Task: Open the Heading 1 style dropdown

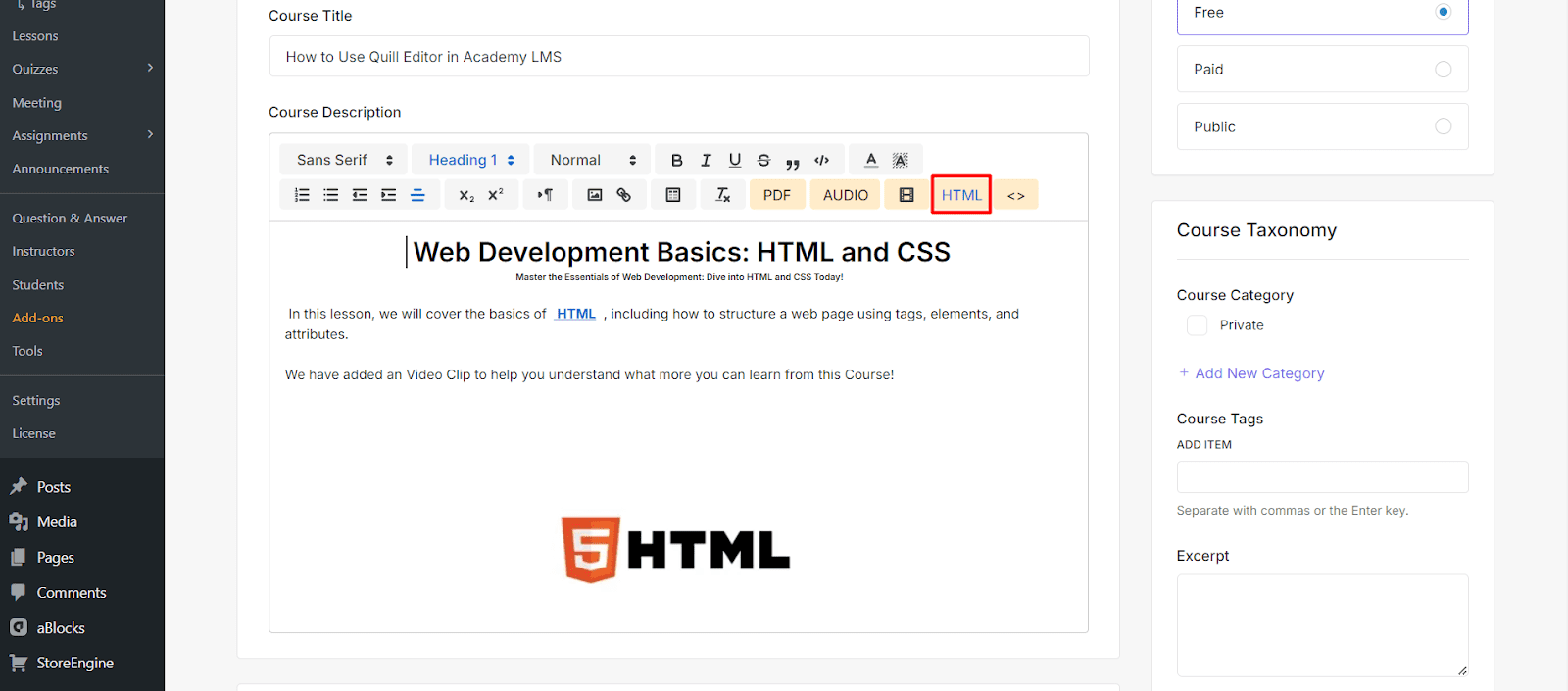Action: [x=470, y=160]
